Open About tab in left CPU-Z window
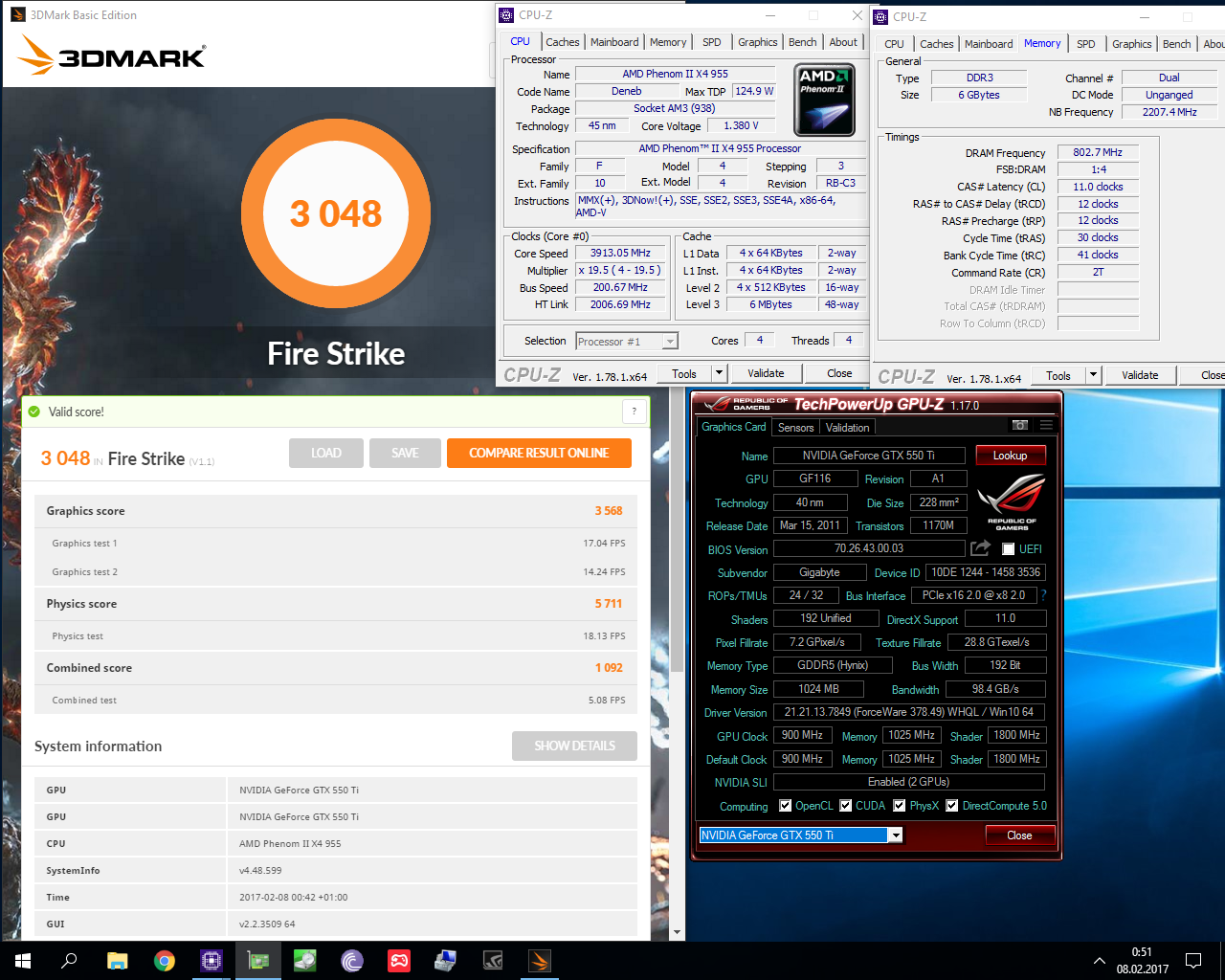1225x980 pixels. [x=843, y=42]
